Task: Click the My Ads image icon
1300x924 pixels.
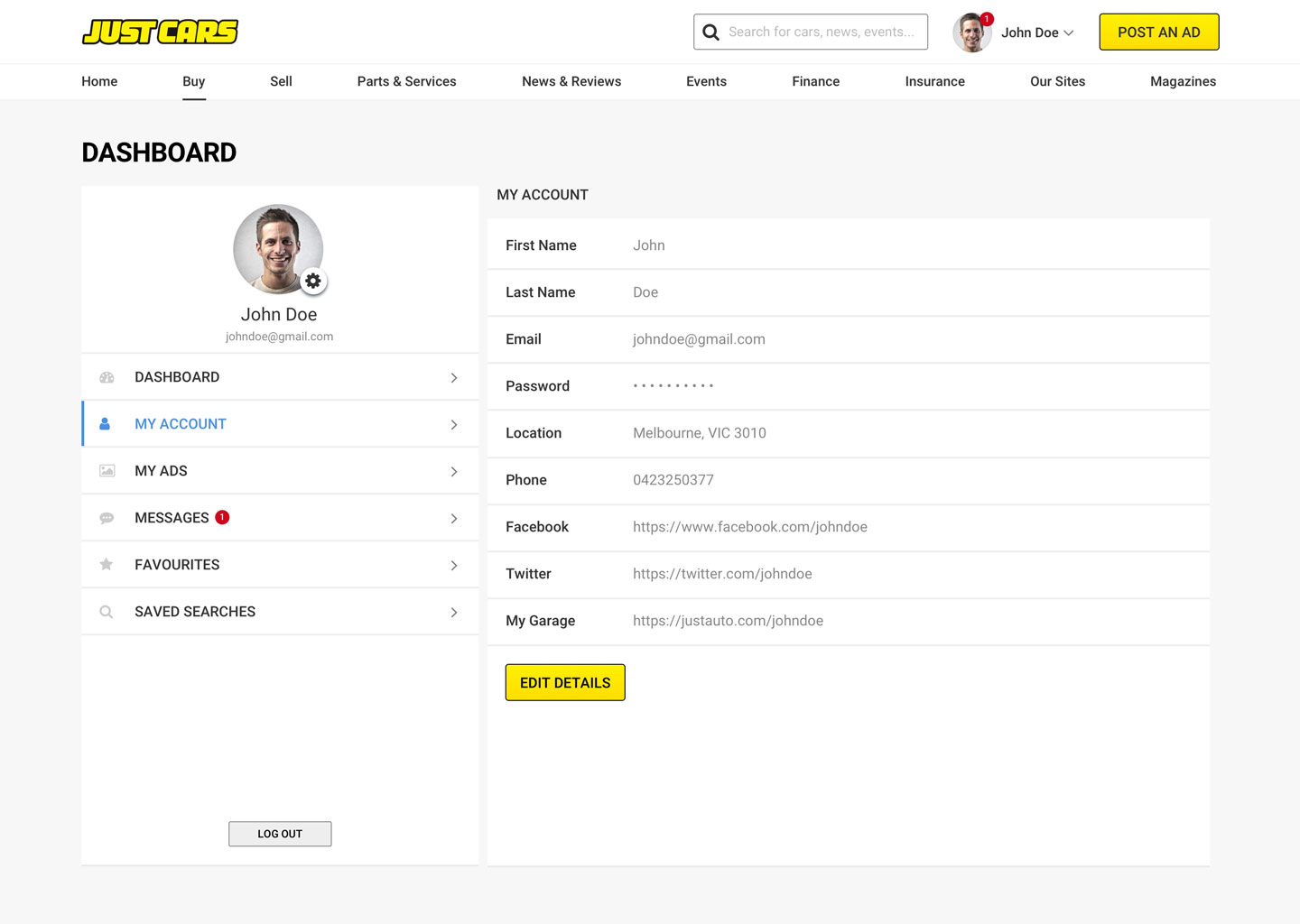Action: [107, 471]
